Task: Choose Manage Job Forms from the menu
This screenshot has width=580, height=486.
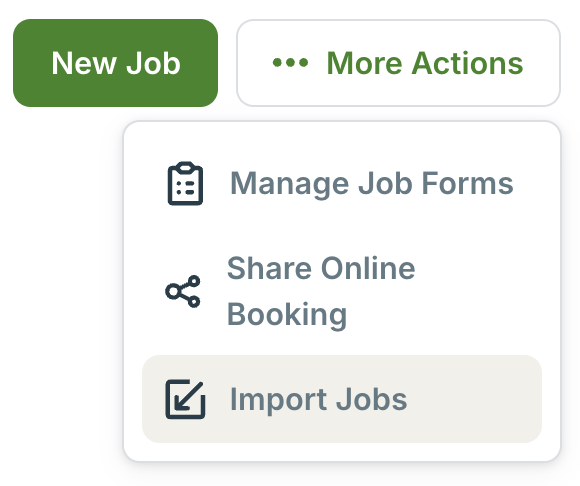Action: [x=342, y=183]
